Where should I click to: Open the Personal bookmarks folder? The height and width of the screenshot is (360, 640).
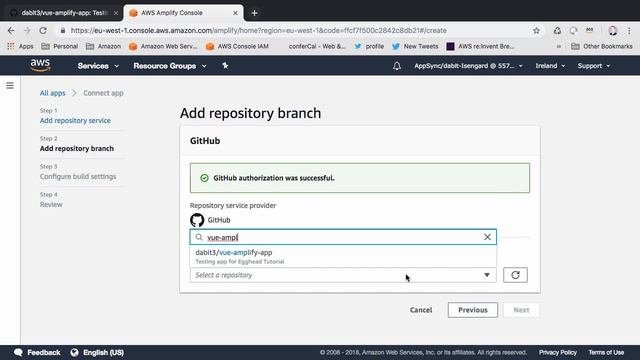(60, 47)
